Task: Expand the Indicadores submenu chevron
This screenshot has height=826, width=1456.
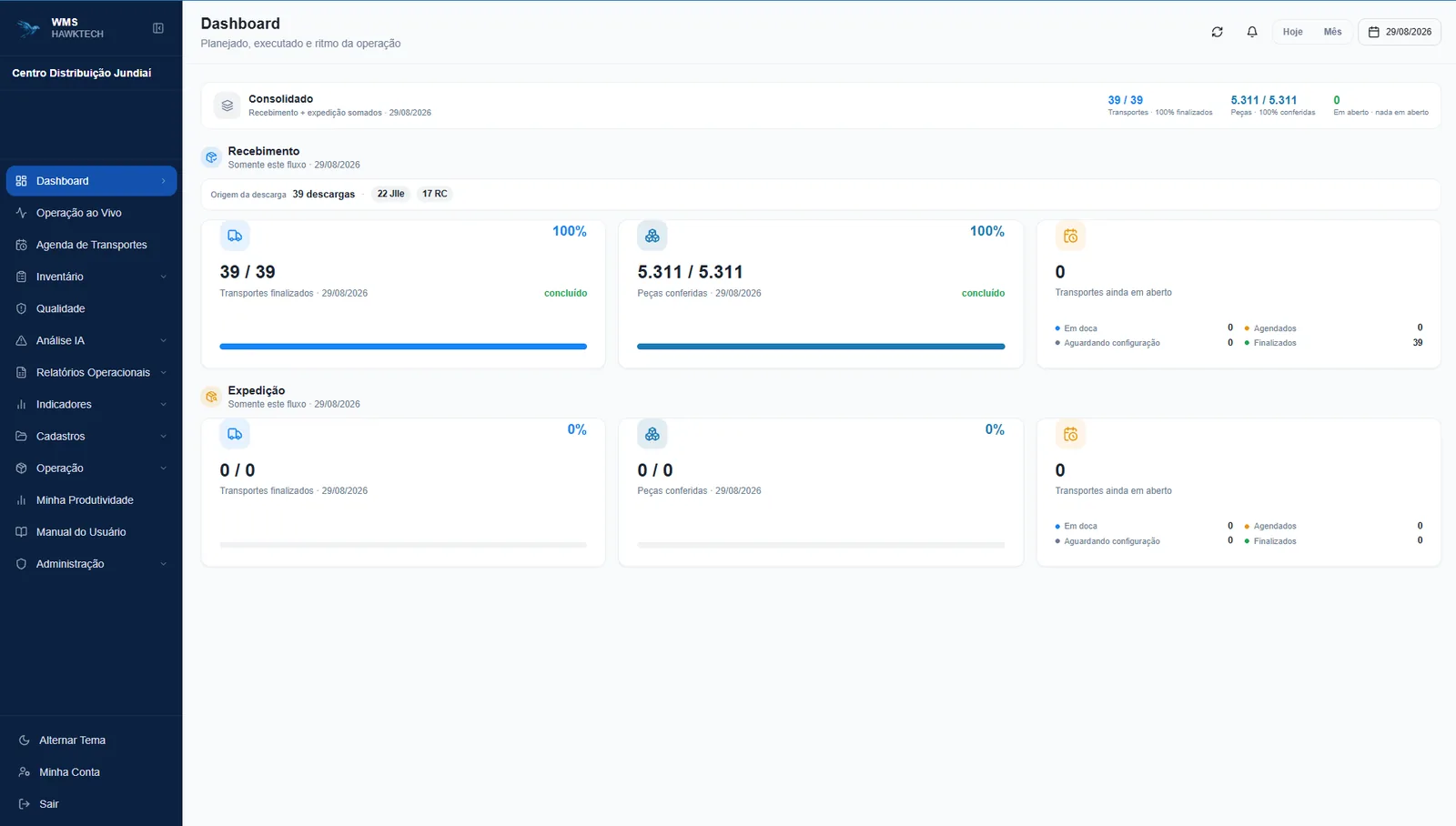Action: [x=164, y=404]
